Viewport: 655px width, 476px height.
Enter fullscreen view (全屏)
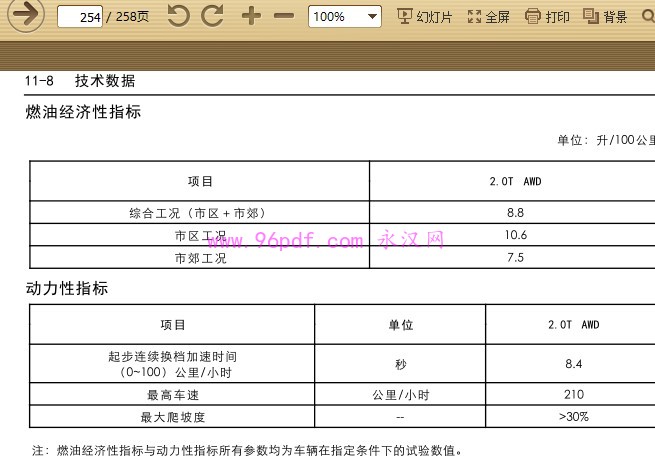point(489,17)
